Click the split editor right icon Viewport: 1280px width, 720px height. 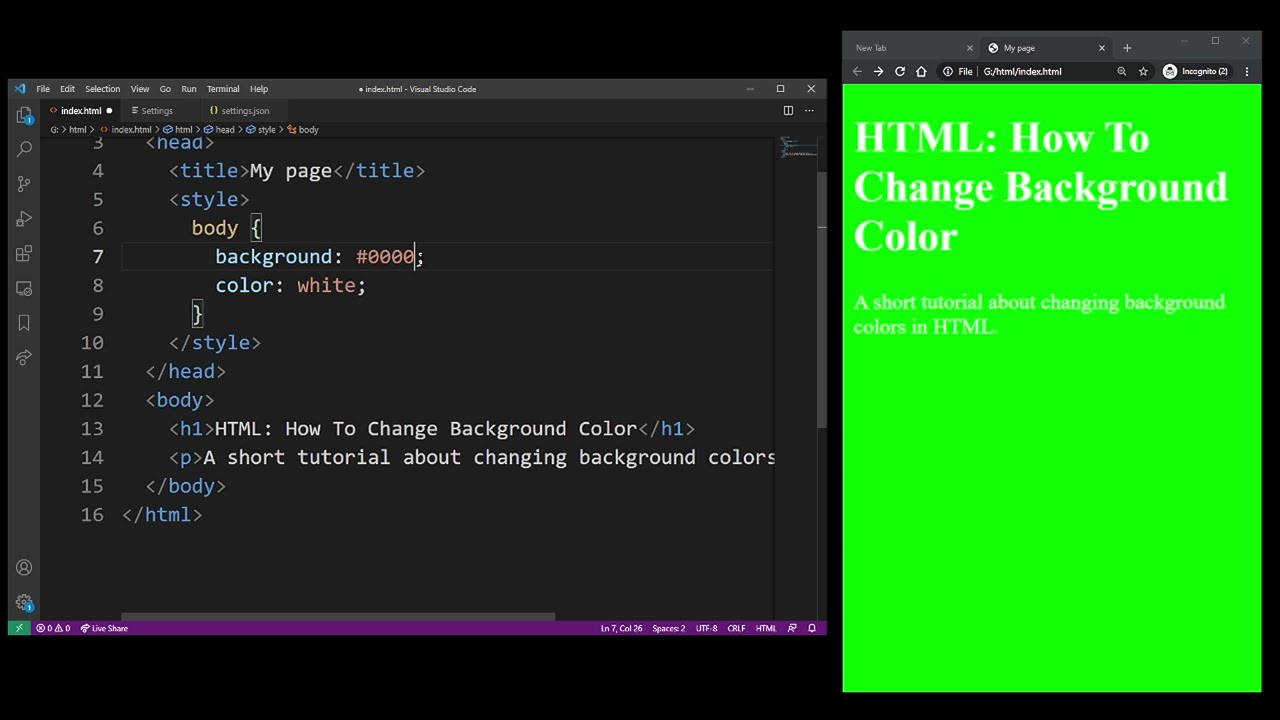(788, 110)
